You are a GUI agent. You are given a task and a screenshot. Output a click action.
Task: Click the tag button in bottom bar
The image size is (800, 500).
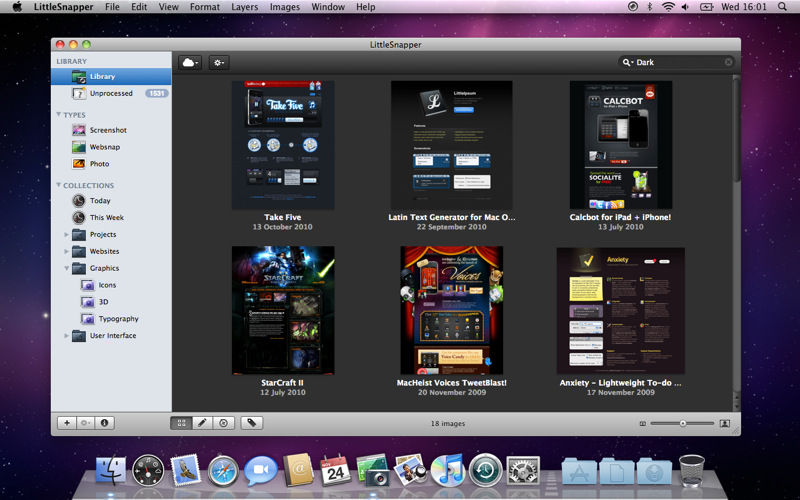pyautogui.click(x=252, y=423)
